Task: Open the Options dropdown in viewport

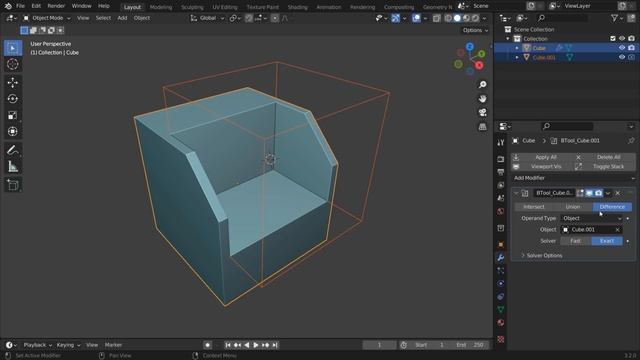Action: pos(475,30)
